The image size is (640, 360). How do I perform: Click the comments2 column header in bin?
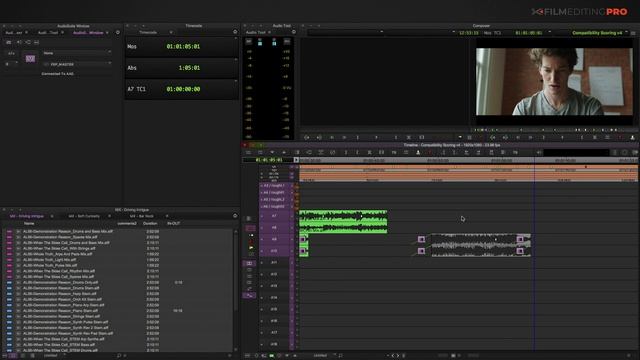point(127,223)
